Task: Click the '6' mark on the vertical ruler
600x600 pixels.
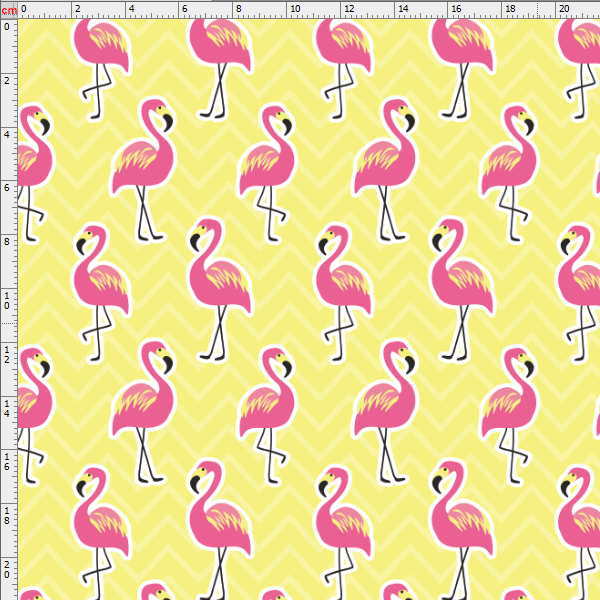Action: (7, 188)
